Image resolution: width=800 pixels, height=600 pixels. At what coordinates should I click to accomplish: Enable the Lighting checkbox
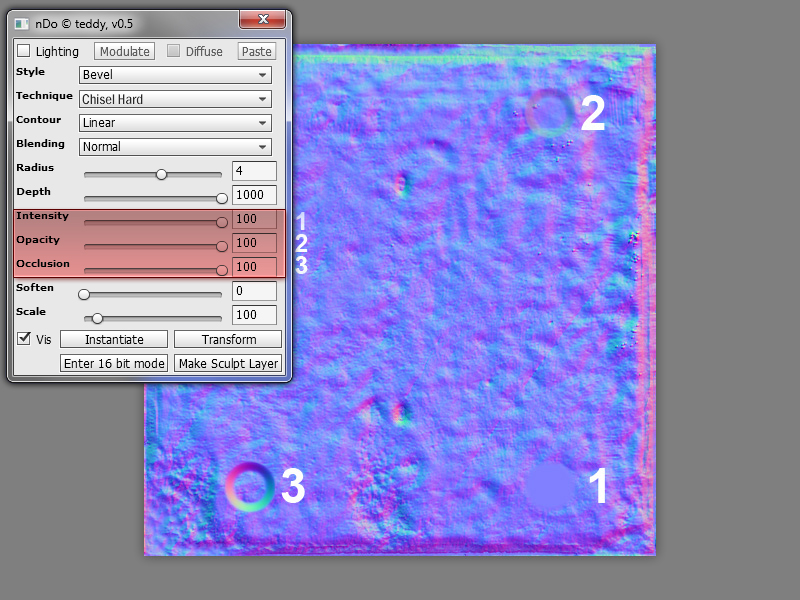pos(24,51)
